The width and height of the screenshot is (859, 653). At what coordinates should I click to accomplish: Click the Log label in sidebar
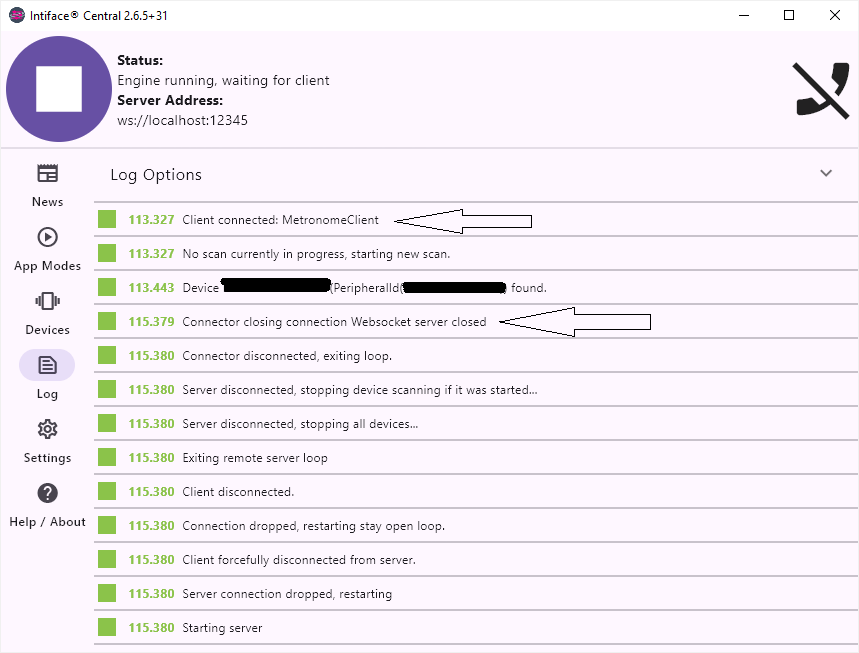(x=47, y=394)
